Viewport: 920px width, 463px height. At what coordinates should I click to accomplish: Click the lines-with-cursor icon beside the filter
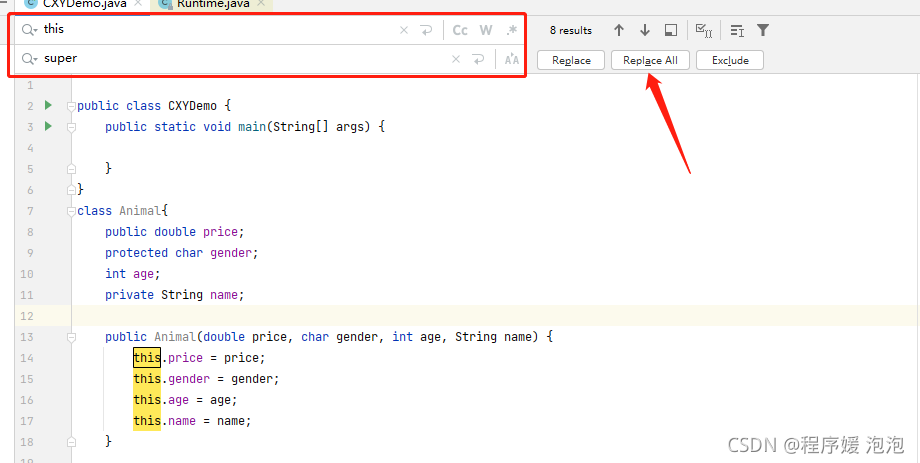(737, 31)
